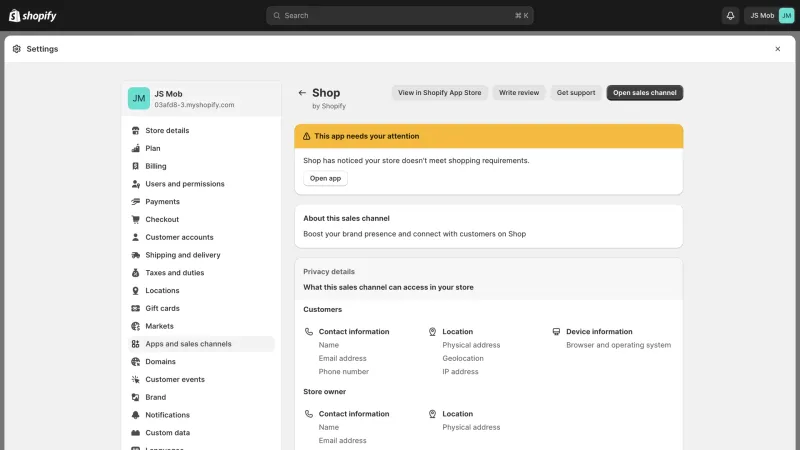Viewport: 800px width, 450px height.
Task: Navigate to Checkout settings
Action: [x=202, y=219]
